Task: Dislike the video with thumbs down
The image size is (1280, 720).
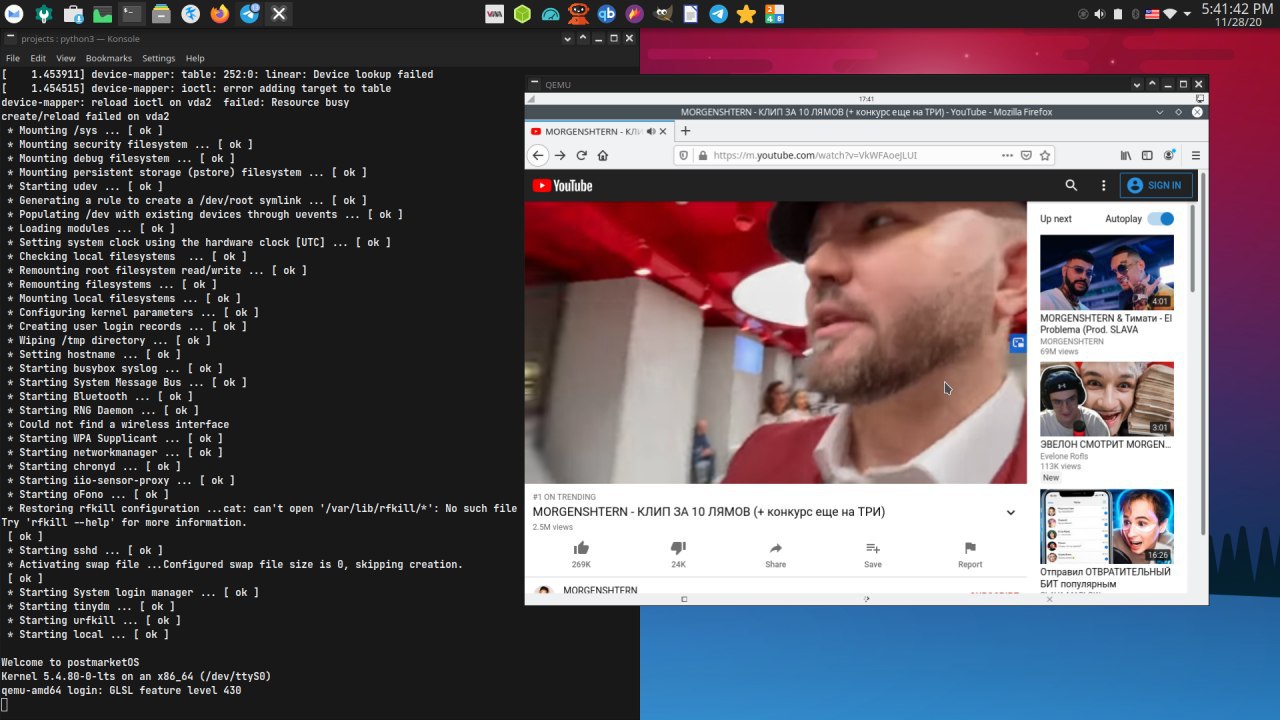Action: (x=678, y=554)
